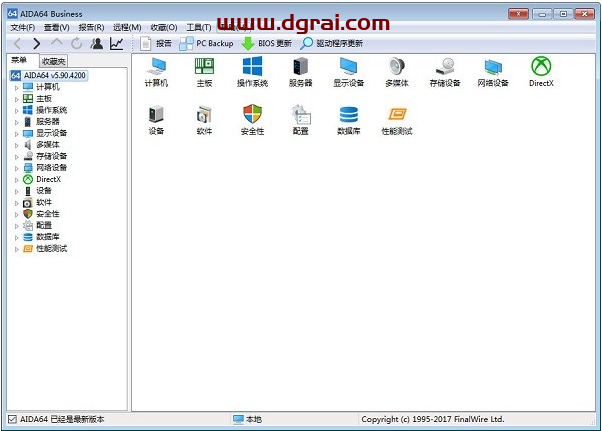Expand the 多媒体 tree node arrow

17,145
